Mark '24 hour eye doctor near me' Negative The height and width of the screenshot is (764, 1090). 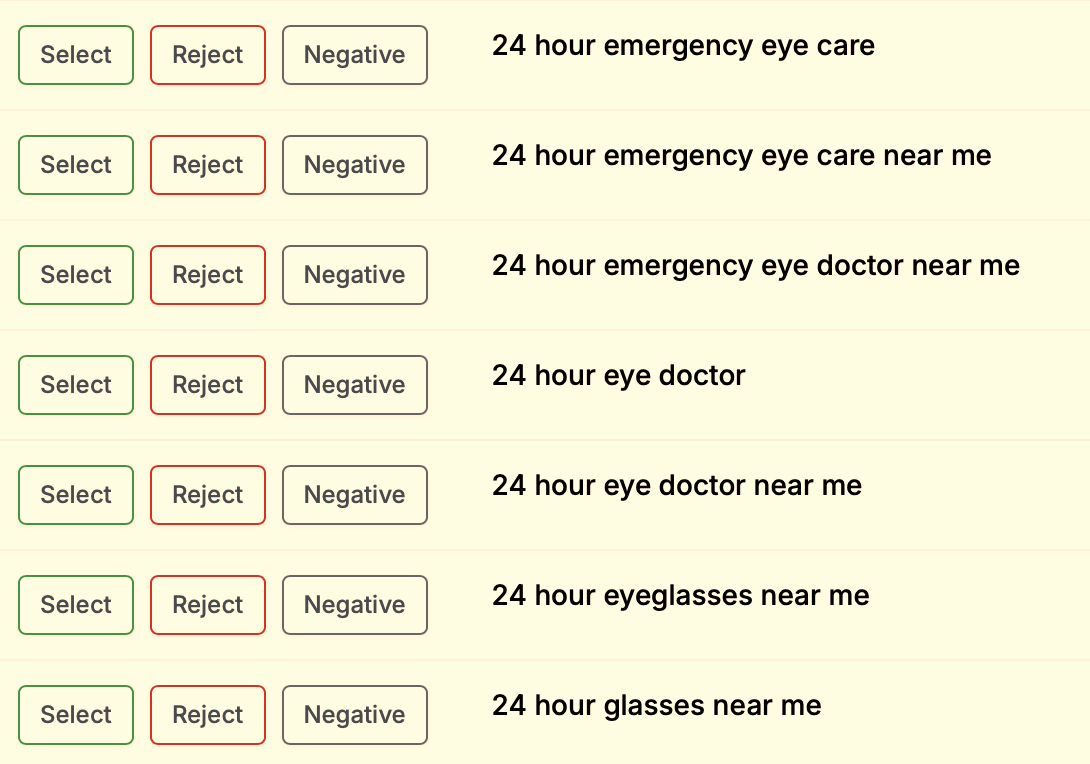pyautogui.click(x=355, y=495)
